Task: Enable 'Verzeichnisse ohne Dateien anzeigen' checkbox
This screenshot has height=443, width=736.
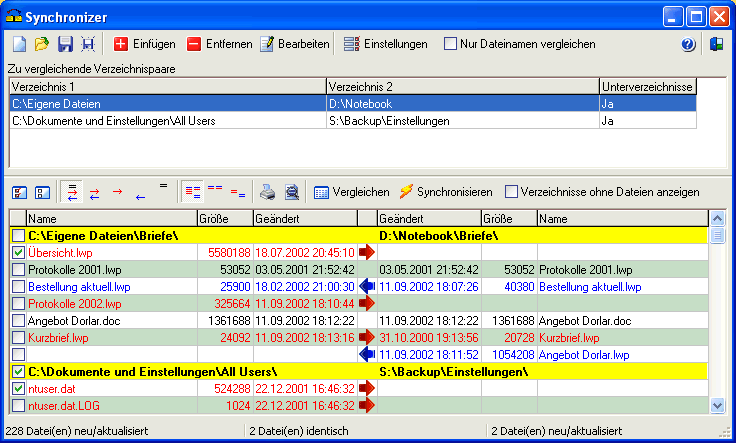Action: point(511,192)
